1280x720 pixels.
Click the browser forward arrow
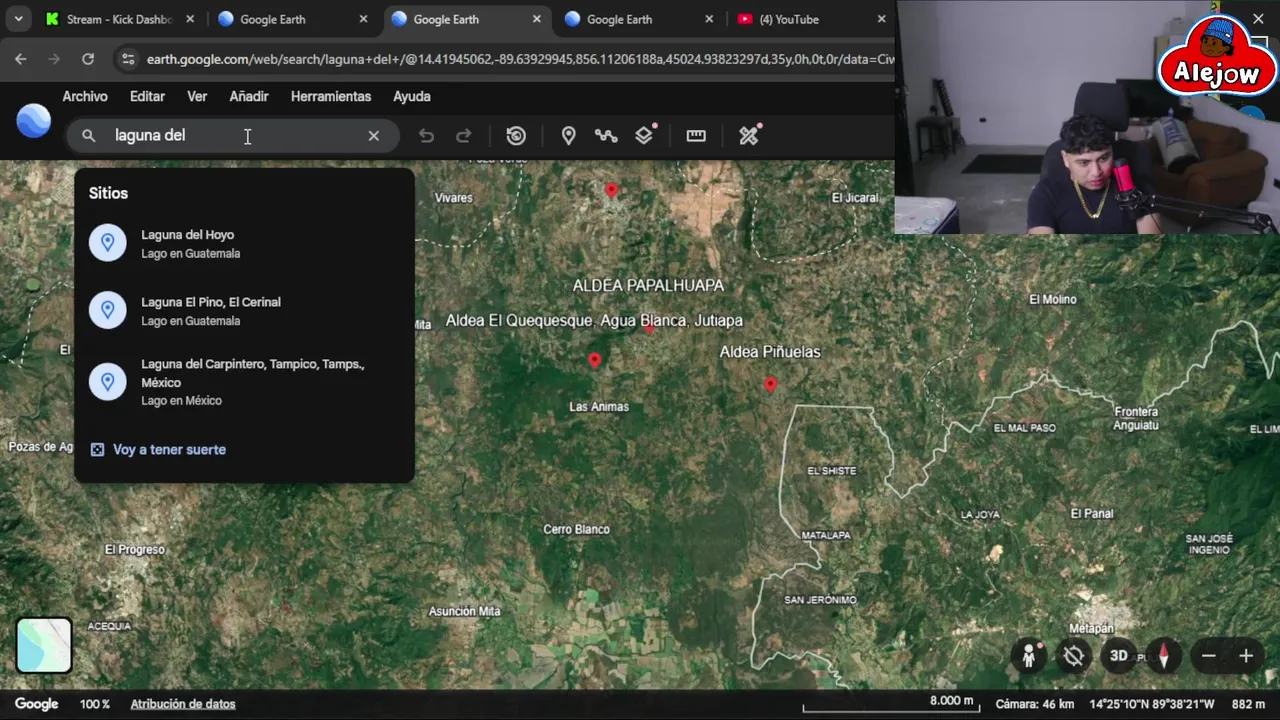(54, 59)
